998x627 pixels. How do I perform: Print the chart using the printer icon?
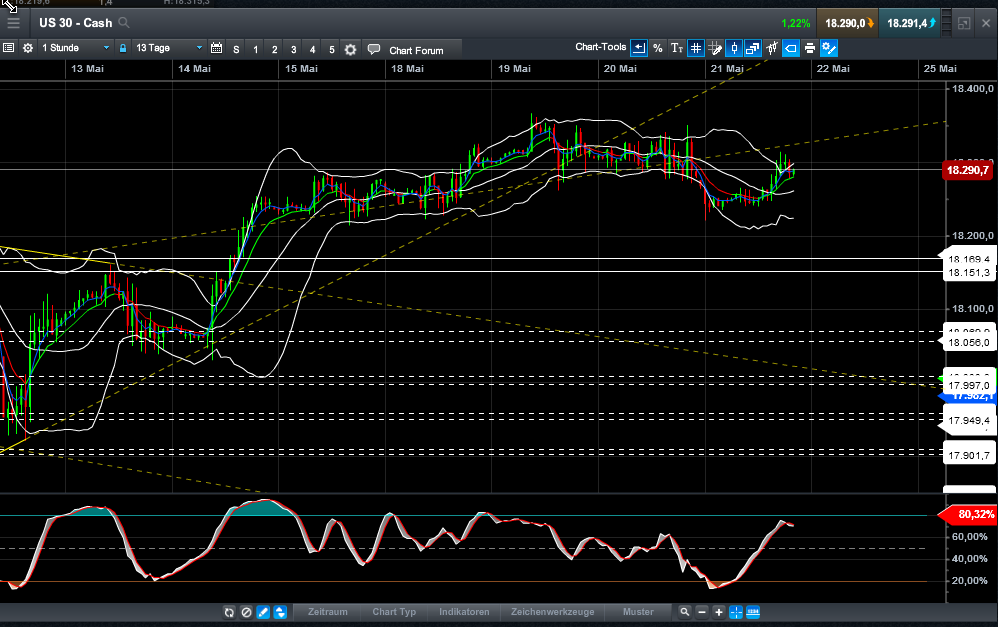click(809, 48)
